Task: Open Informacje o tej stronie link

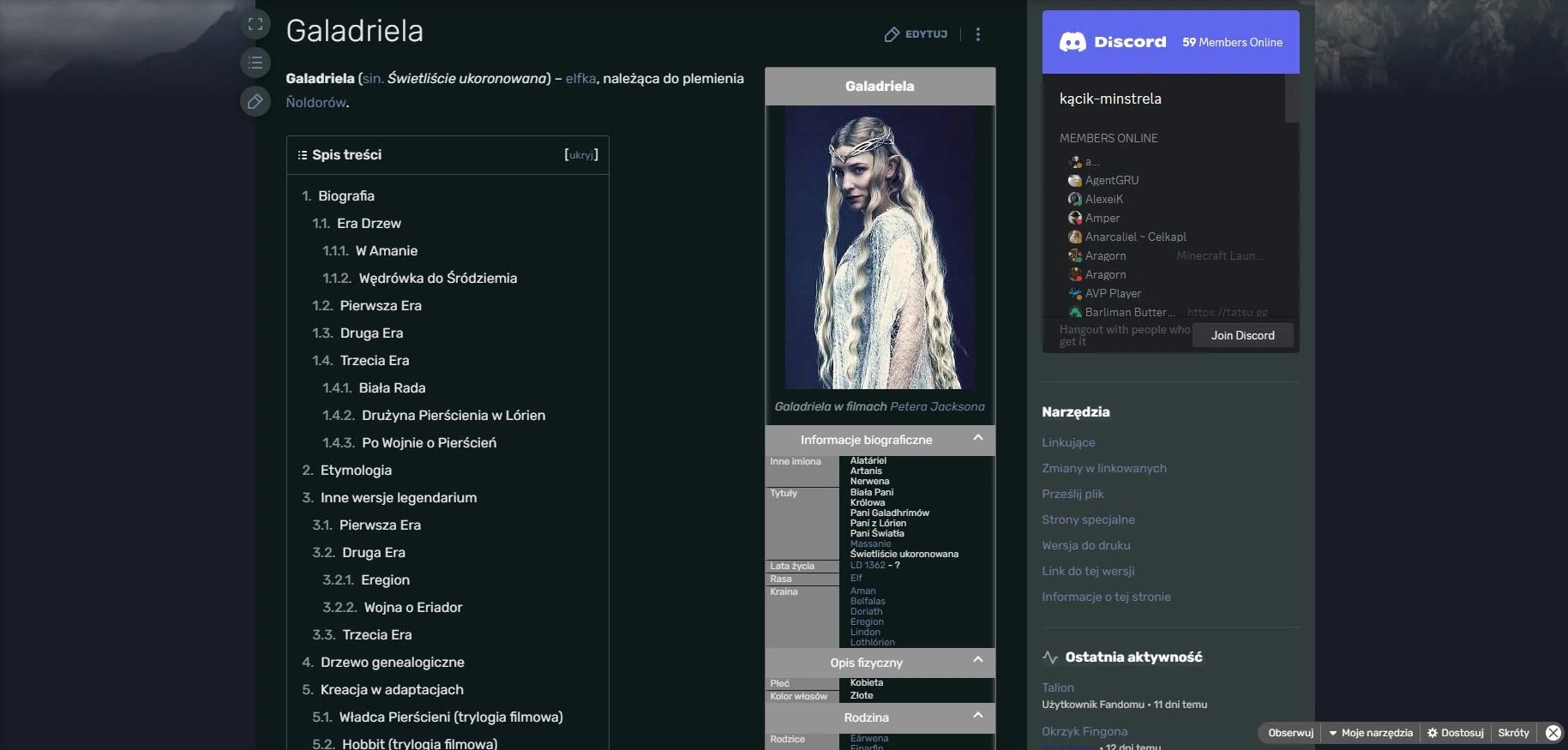Action: (1106, 597)
